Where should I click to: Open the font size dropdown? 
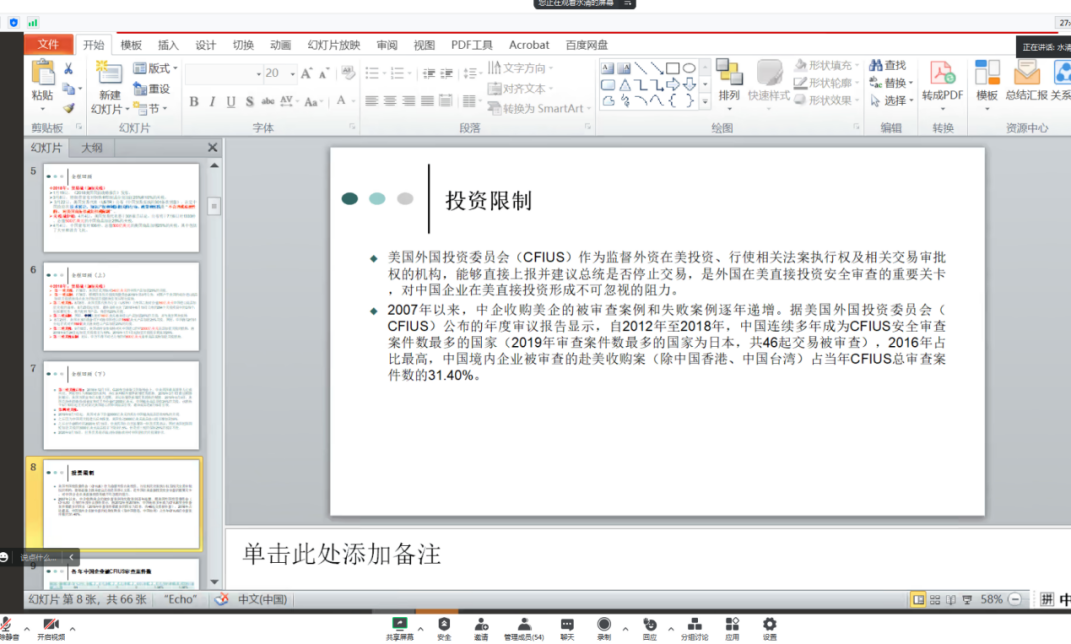click(292, 73)
